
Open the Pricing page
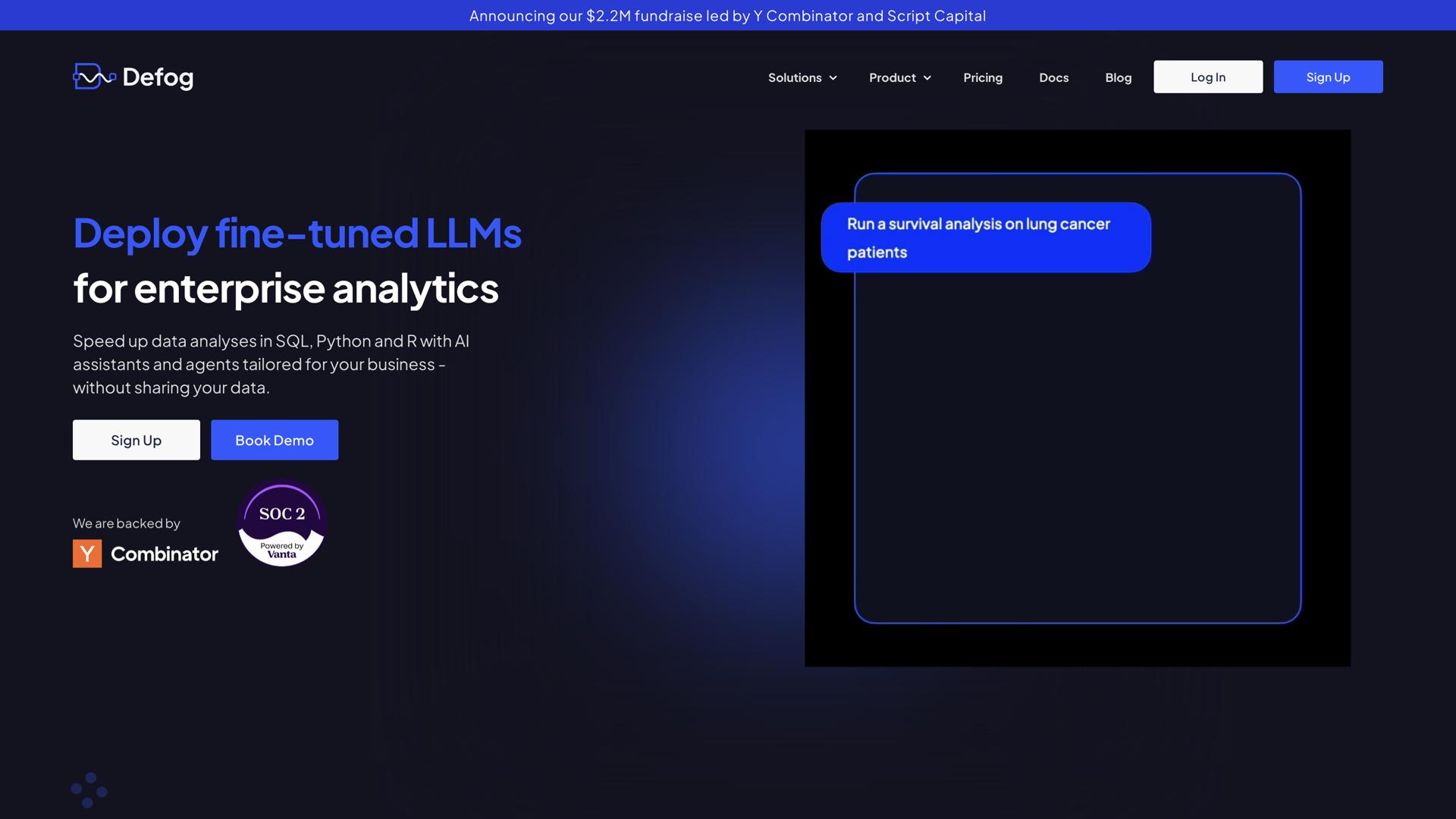983,77
